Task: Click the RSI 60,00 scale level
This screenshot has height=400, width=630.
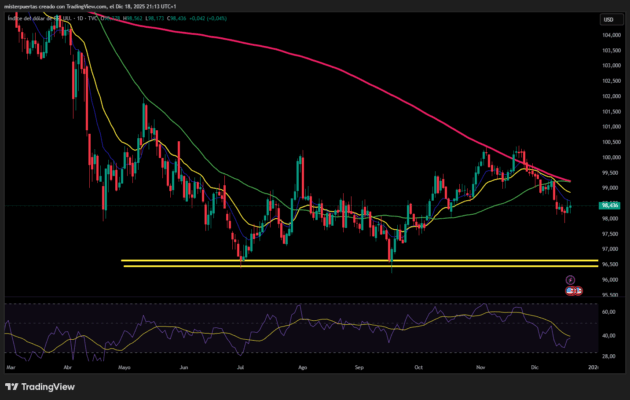Action: (607, 312)
